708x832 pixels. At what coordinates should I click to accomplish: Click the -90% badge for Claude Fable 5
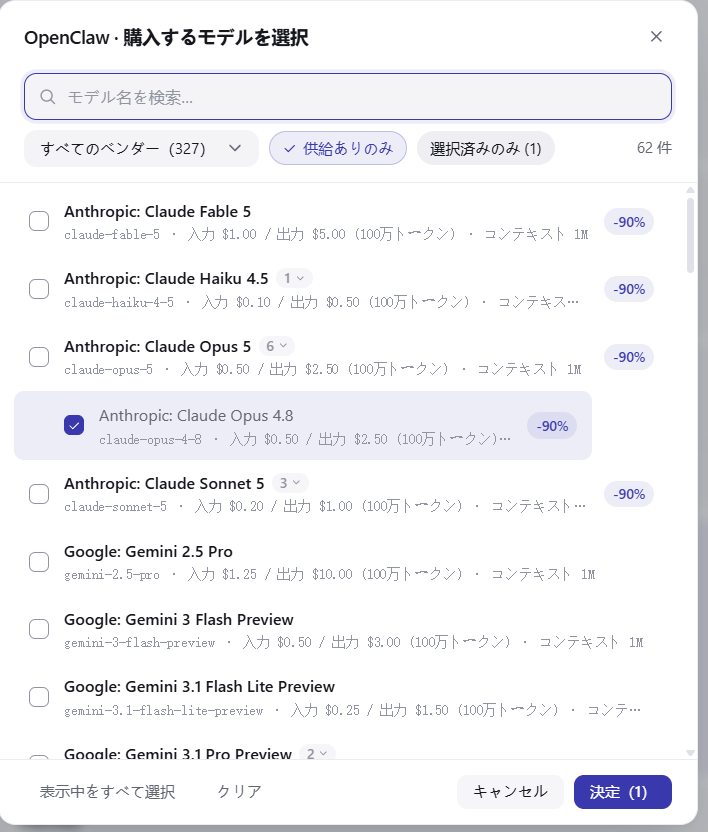click(x=629, y=222)
